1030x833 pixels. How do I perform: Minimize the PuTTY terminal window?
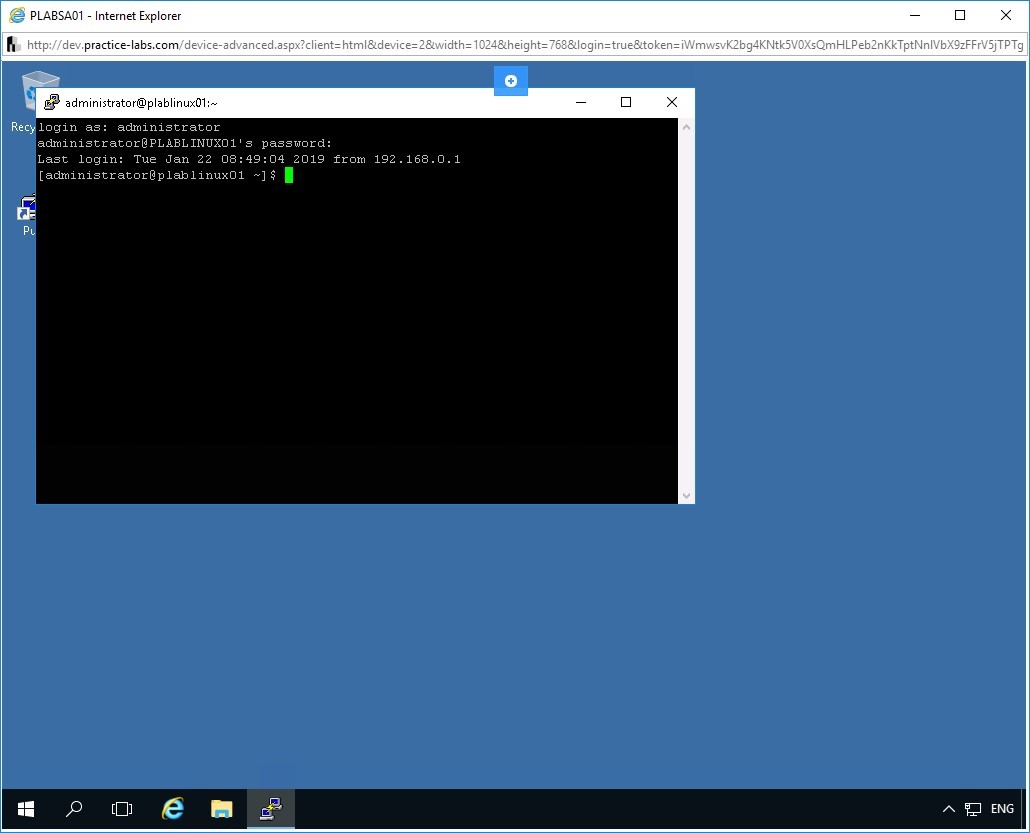point(580,102)
